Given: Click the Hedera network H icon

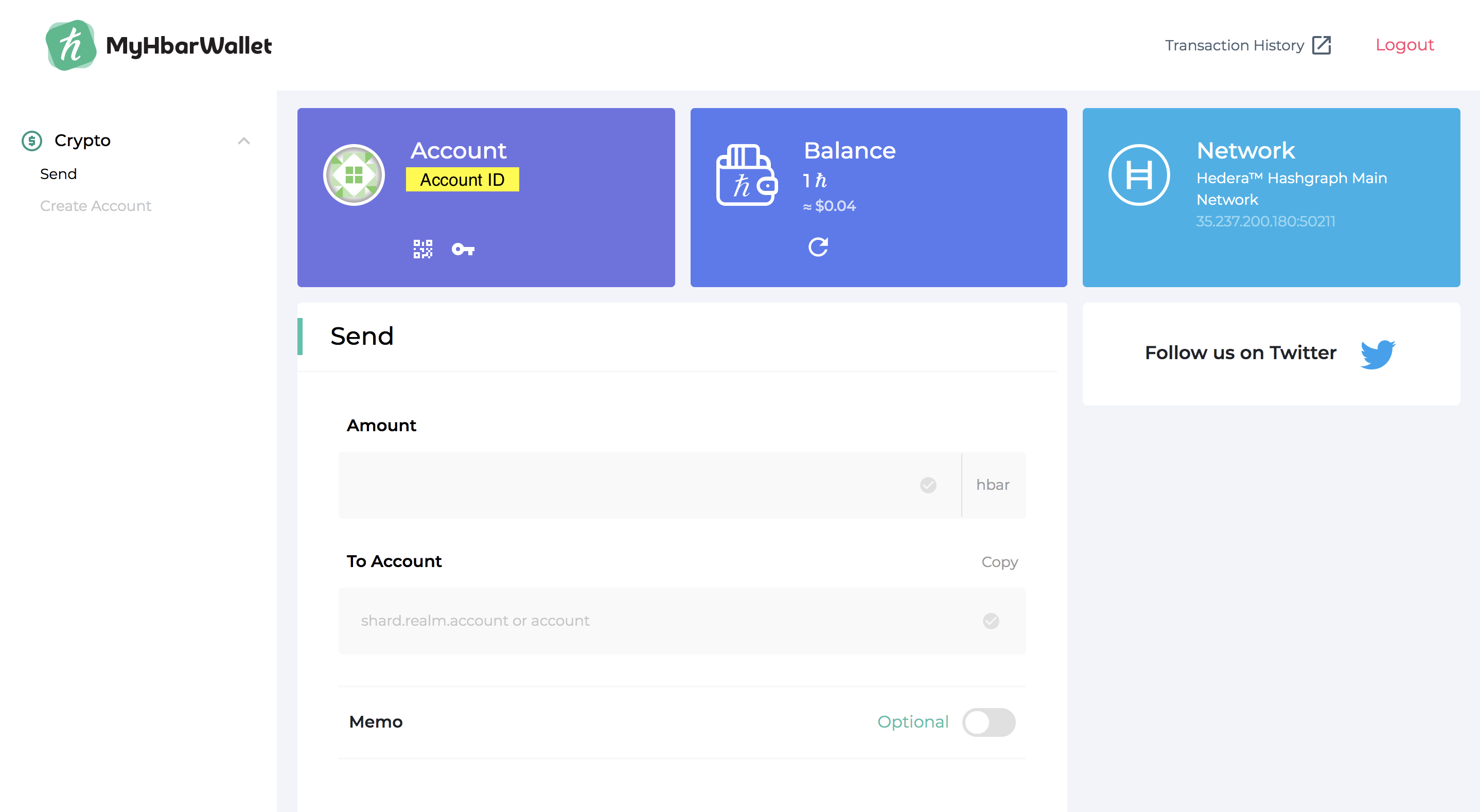Looking at the screenshot, I should (1138, 174).
